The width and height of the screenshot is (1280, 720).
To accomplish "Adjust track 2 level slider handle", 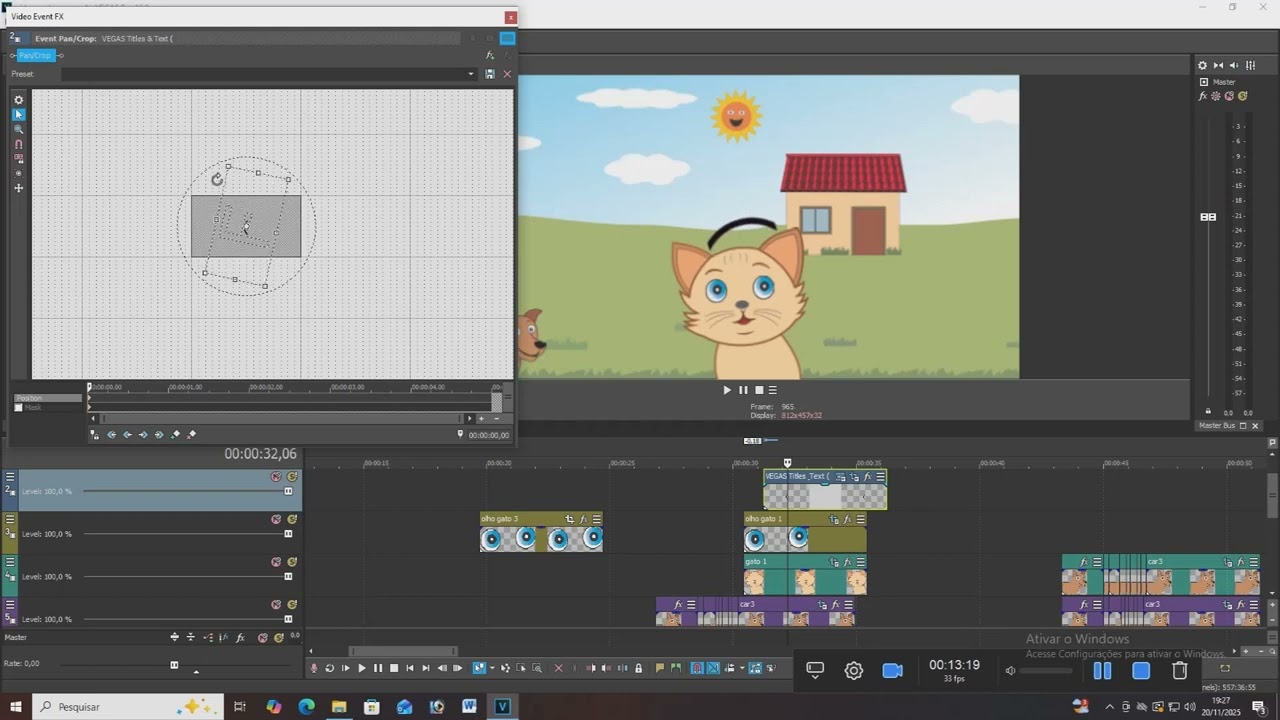I will click(288, 491).
